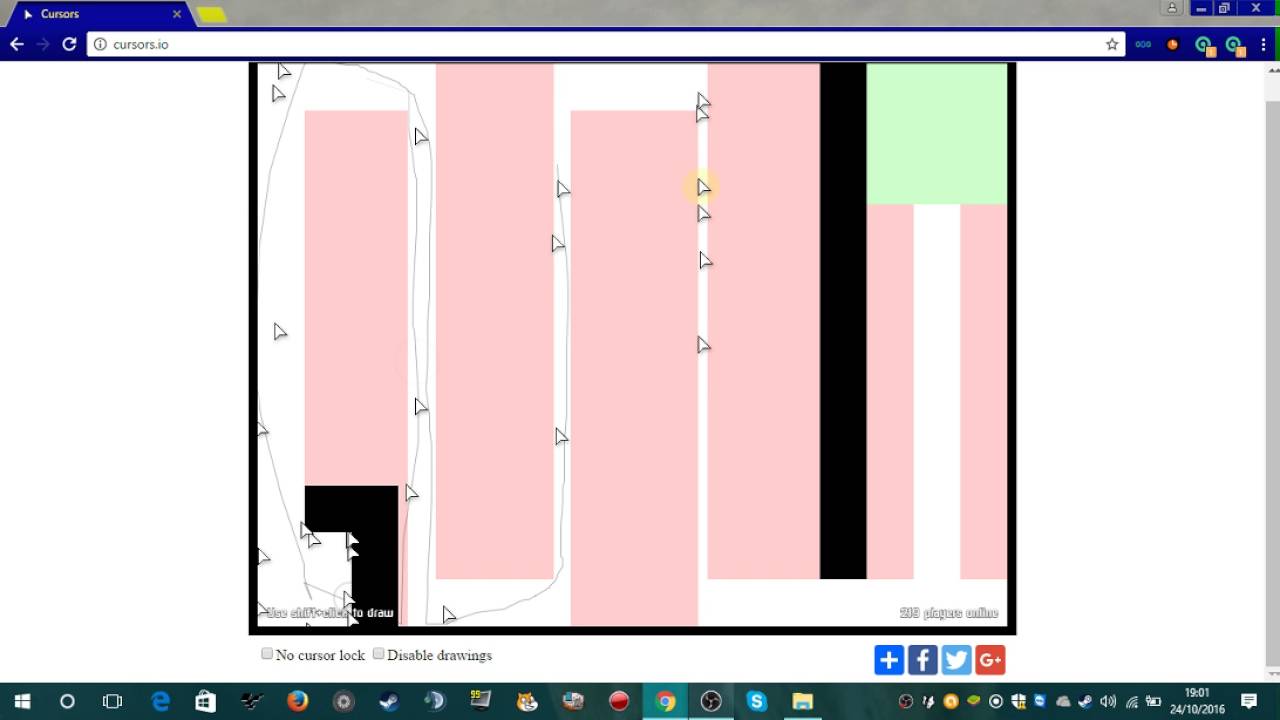Open the Scratch cat taskbar icon
Image resolution: width=1280 pixels, height=720 pixels.
click(x=527, y=701)
